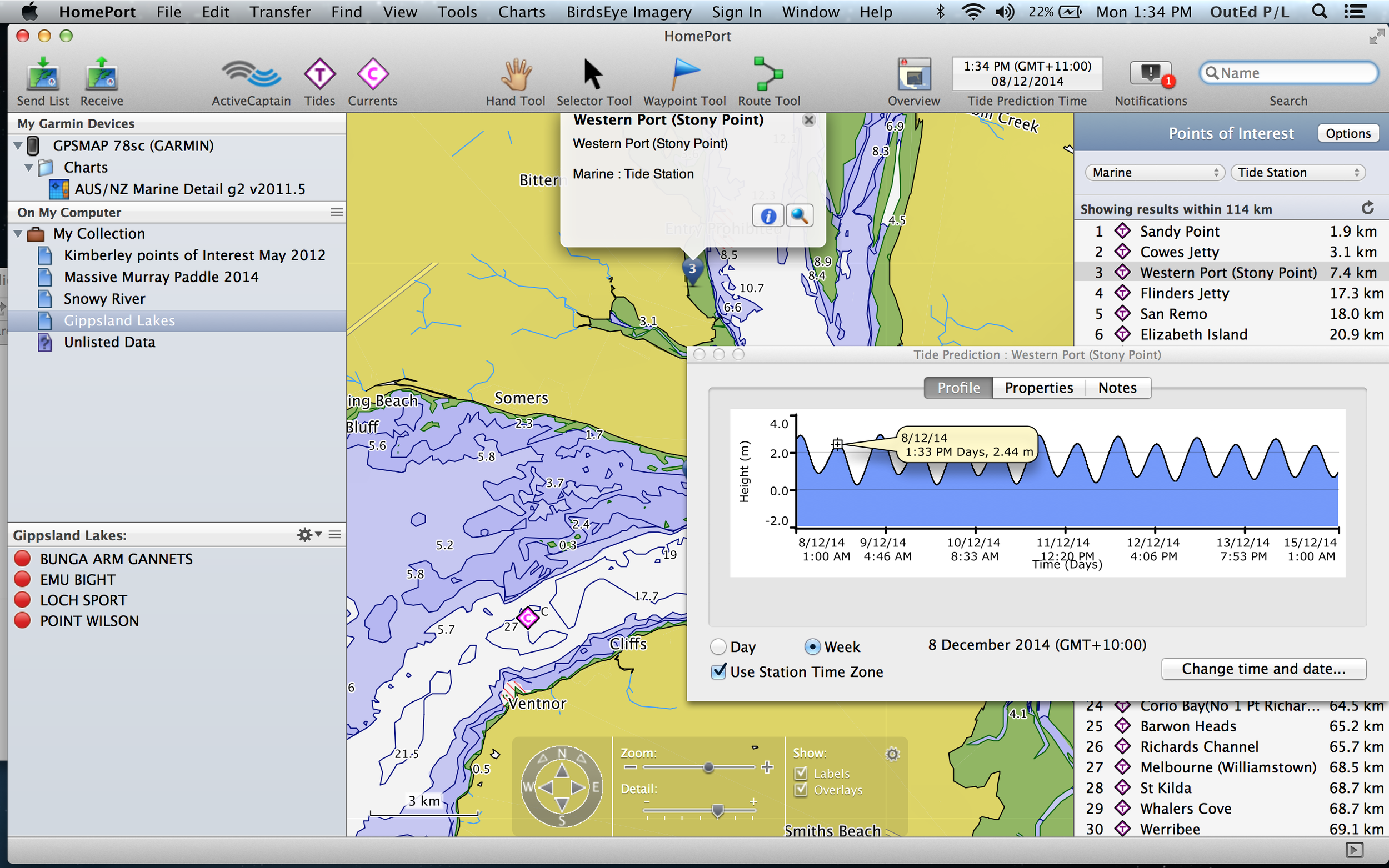The image size is (1389, 868).
Task: Open the Marine category dropdown
Action: point(1155,173)
